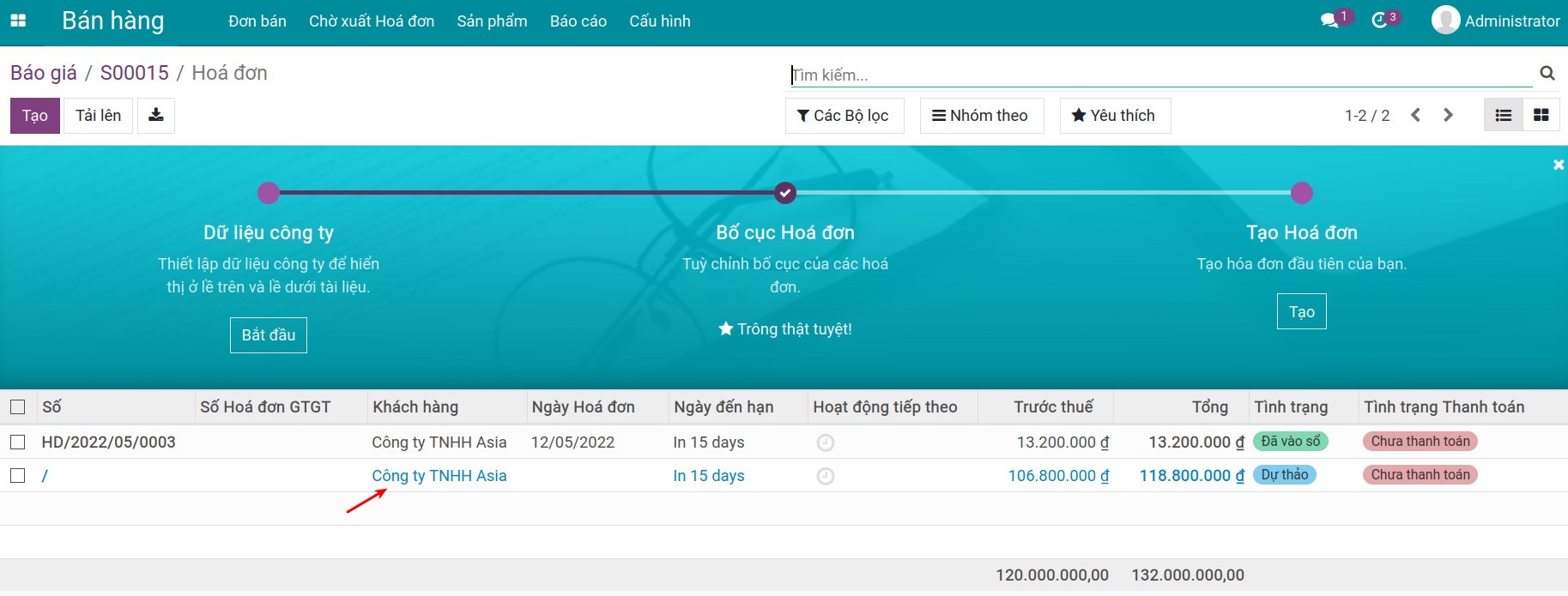1568x596 pixels.
Task: Open the Báo cáo menu
Action: pyautogui.click(x=578, y=21)
